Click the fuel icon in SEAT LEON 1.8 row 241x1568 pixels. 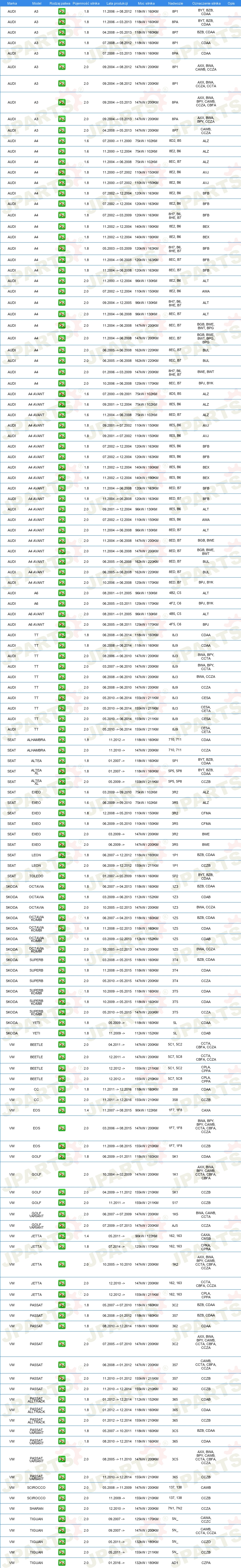tap(61, 855)
